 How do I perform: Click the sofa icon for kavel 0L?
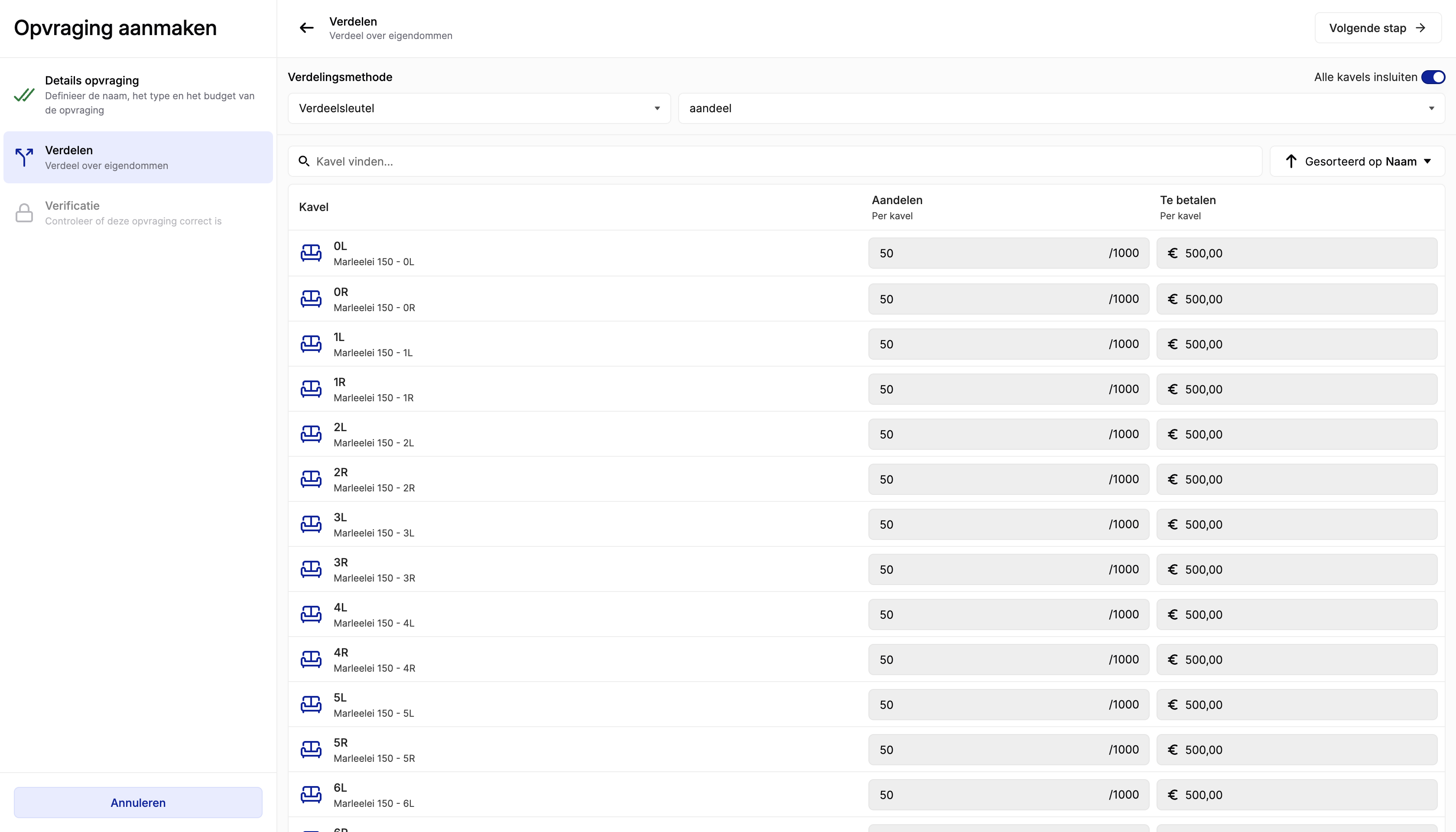pos(311,253)
